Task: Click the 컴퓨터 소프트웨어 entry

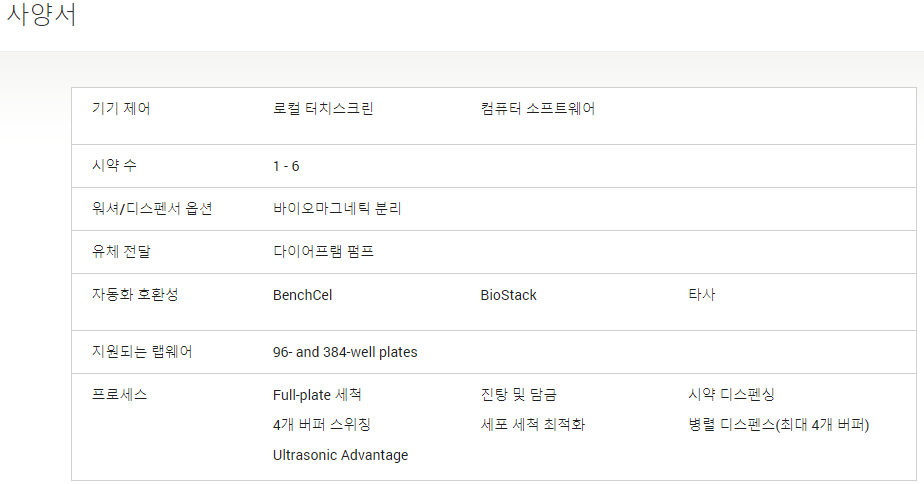Action: coord(537,108)
